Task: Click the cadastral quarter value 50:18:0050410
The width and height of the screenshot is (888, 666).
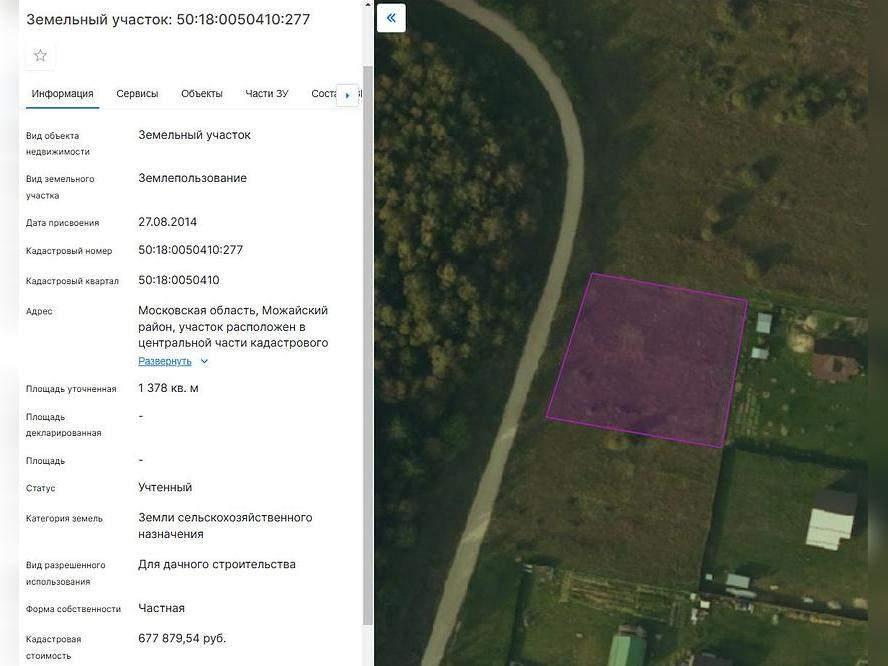Action: pos(178,280)
